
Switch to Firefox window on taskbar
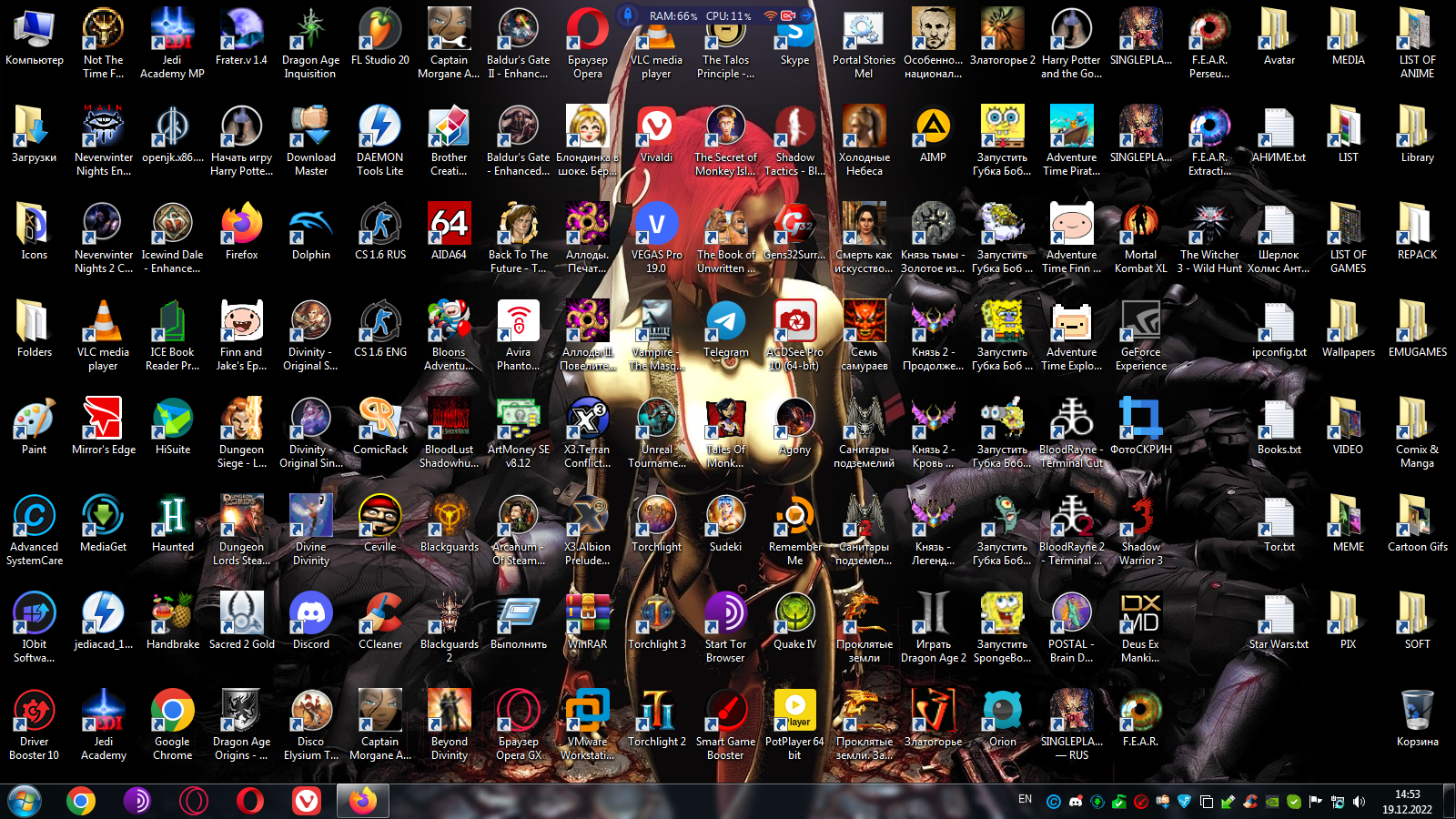(x=362, y=801)
